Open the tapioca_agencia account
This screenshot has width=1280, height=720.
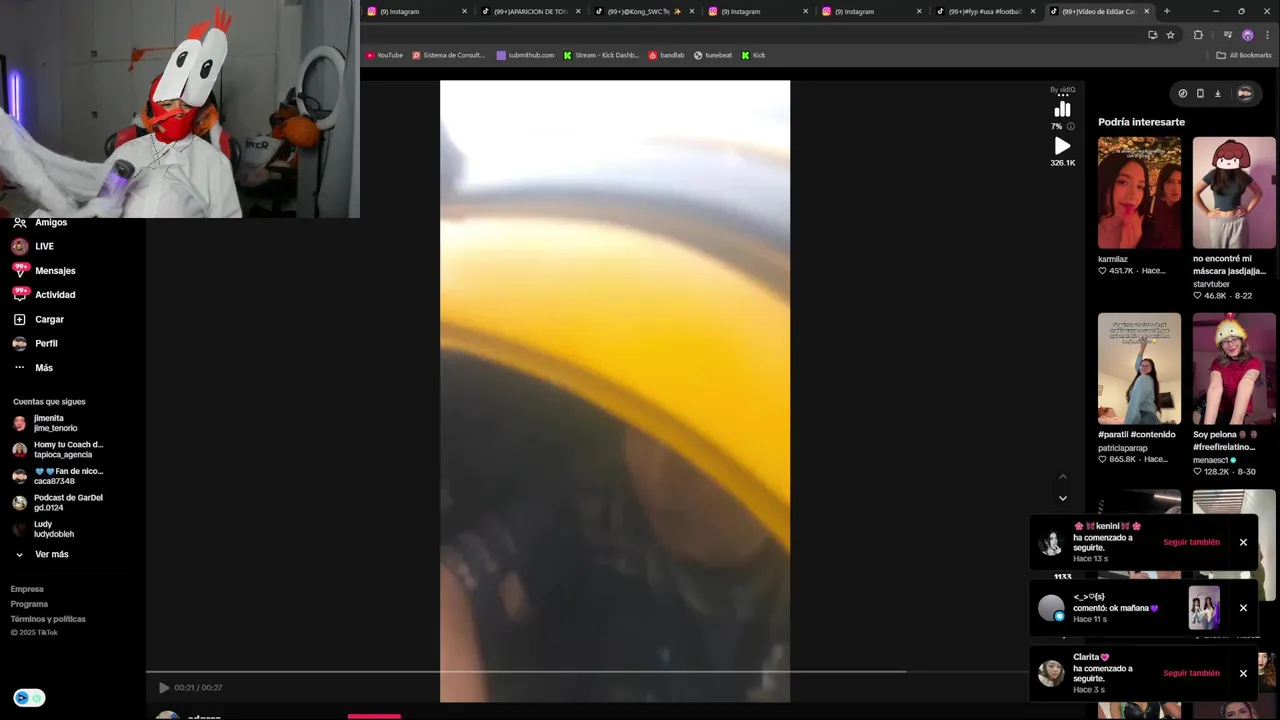tap(58, 450)
